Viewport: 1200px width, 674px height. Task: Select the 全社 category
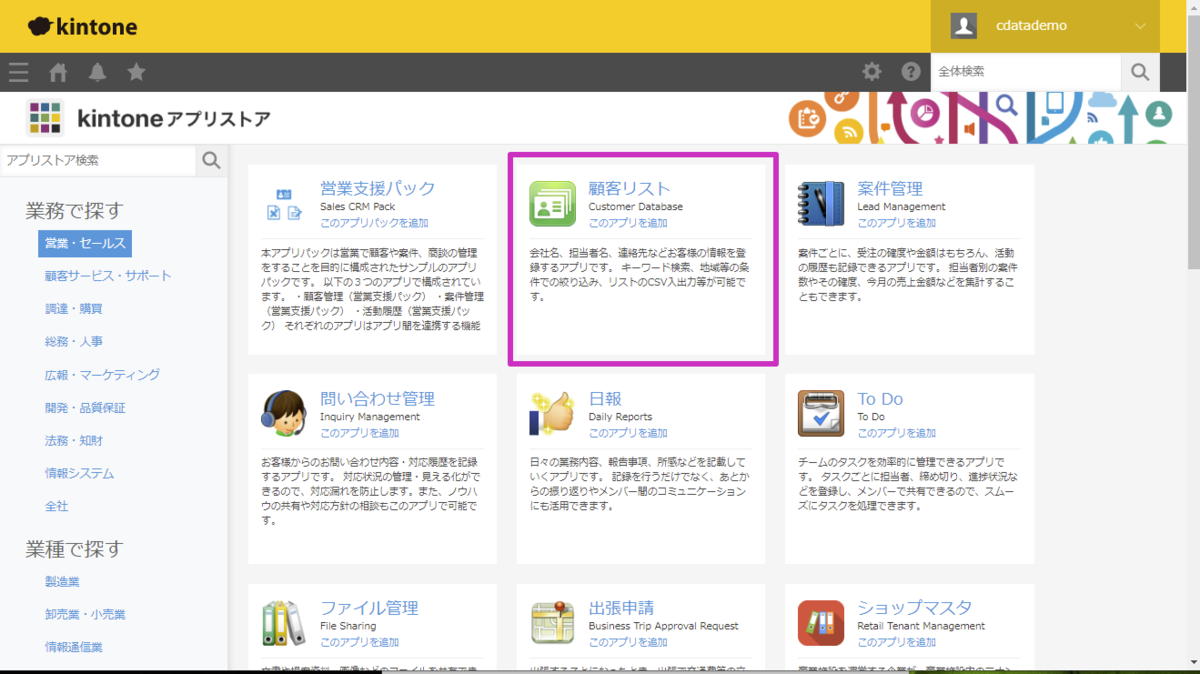[x=56, y=507]
